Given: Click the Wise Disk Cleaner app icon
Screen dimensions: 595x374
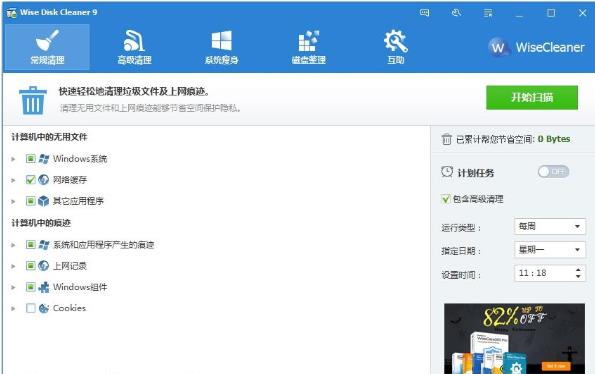Looking at the screenshot, I should pyautogui.click(x=11, y=13).
